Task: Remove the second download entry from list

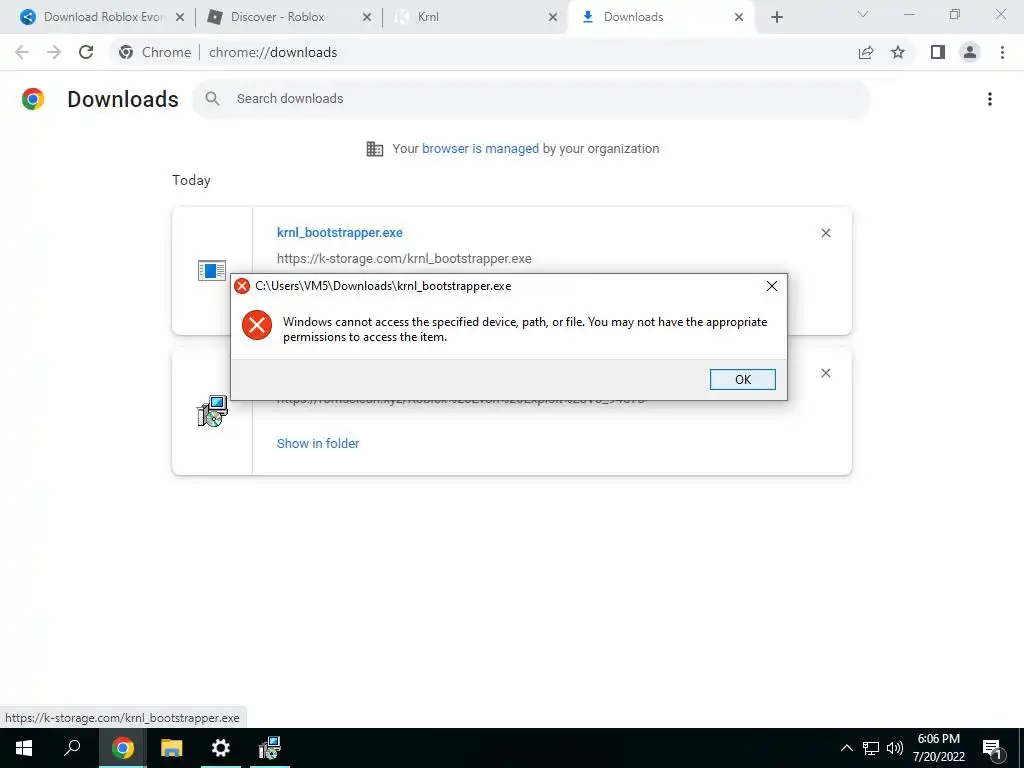Action: 825,373
